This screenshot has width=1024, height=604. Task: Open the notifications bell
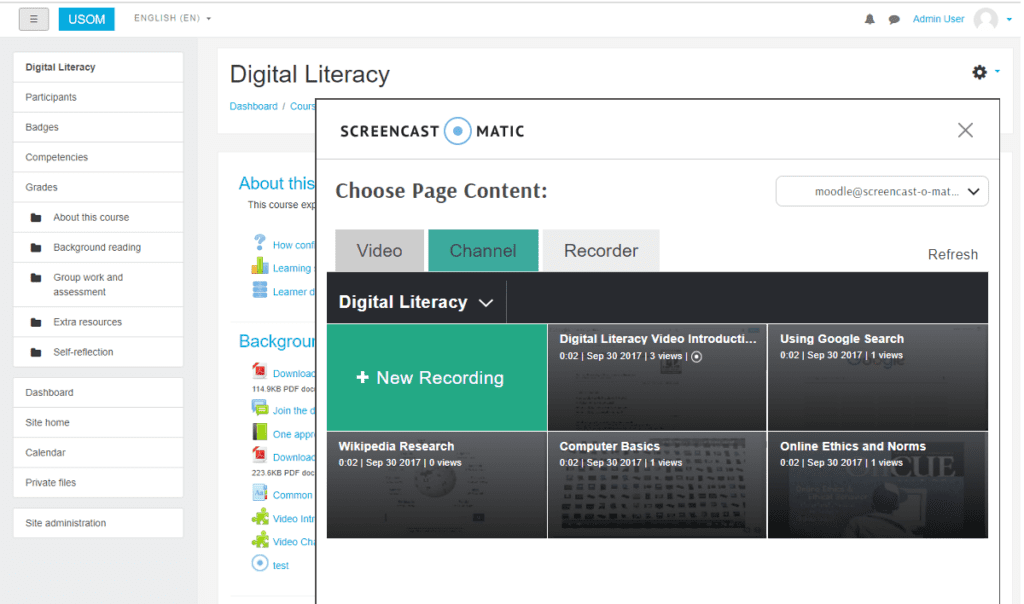[869, 19]
